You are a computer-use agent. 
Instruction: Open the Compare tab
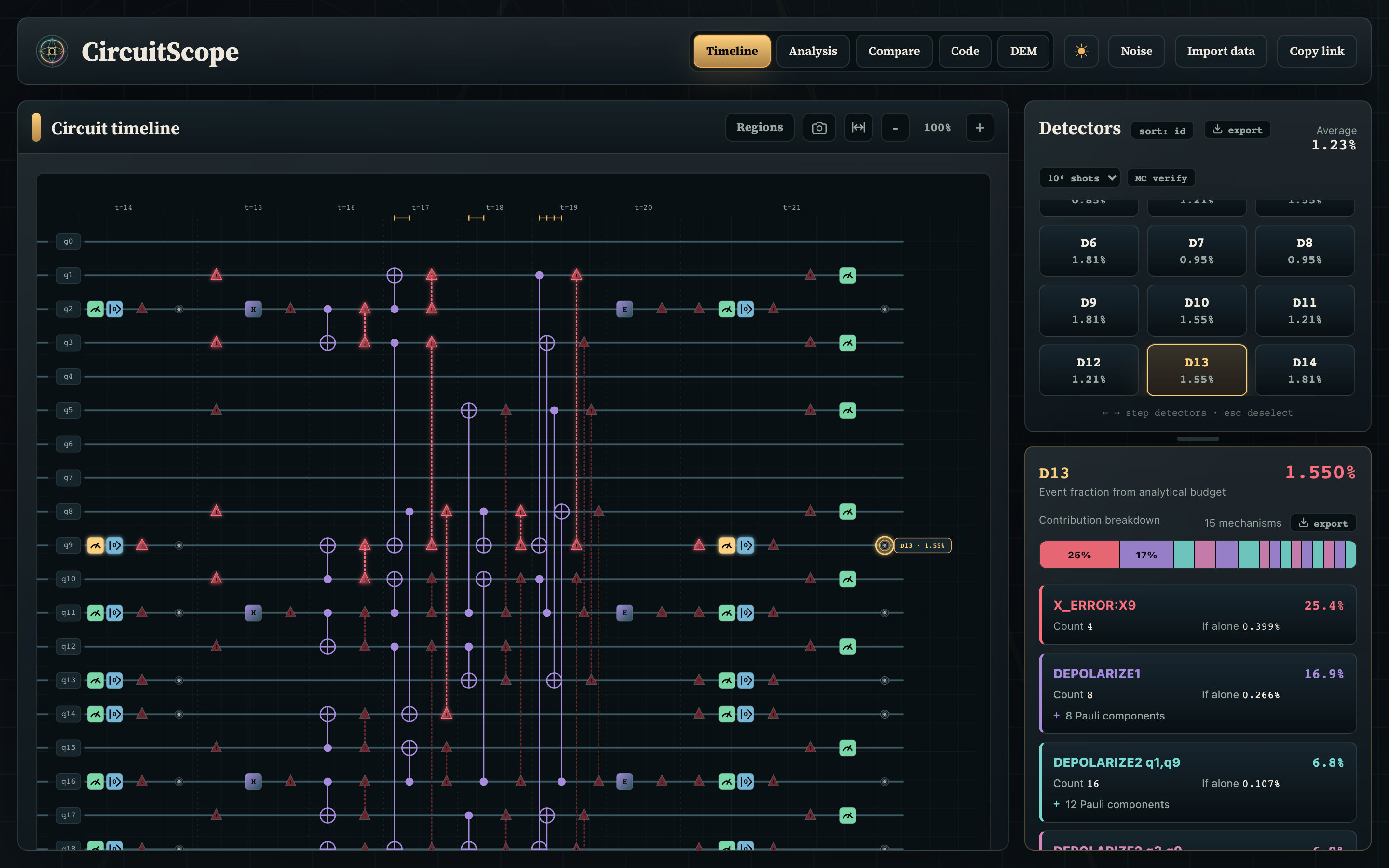tap(894, 51)
